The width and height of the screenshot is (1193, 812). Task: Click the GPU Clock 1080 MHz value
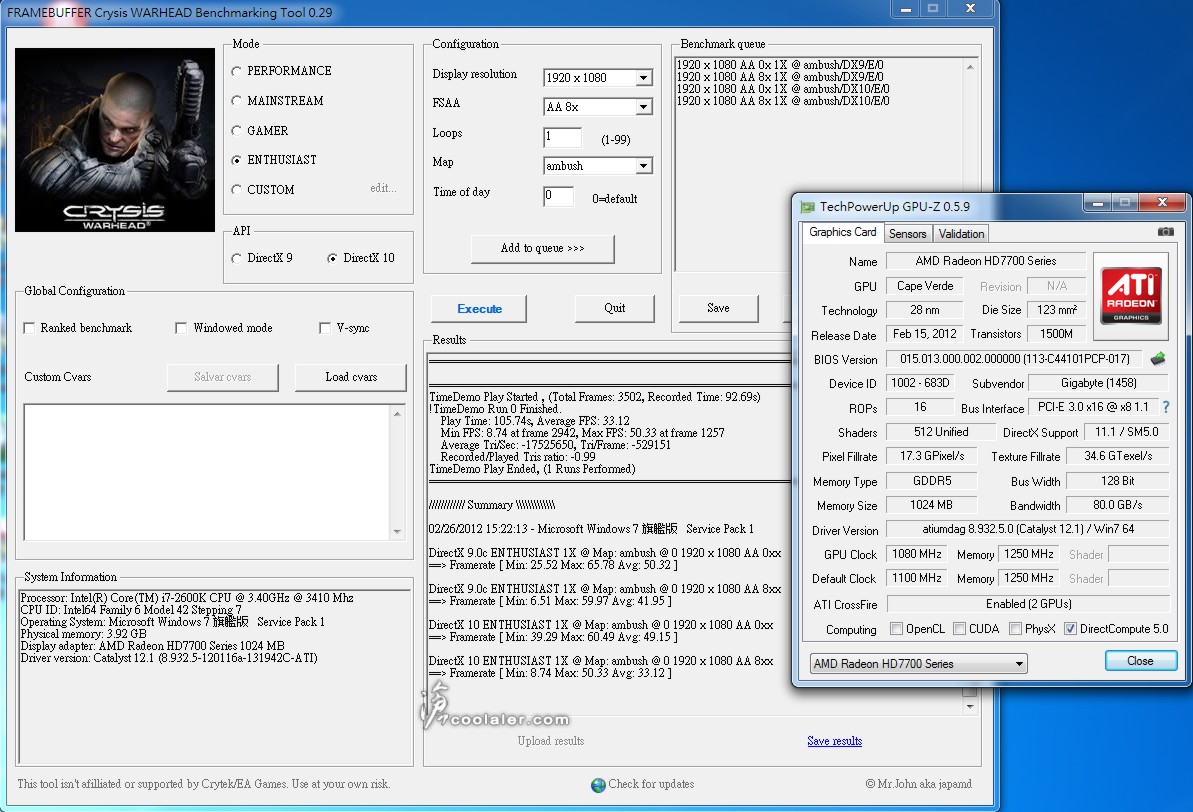[916, 554]
